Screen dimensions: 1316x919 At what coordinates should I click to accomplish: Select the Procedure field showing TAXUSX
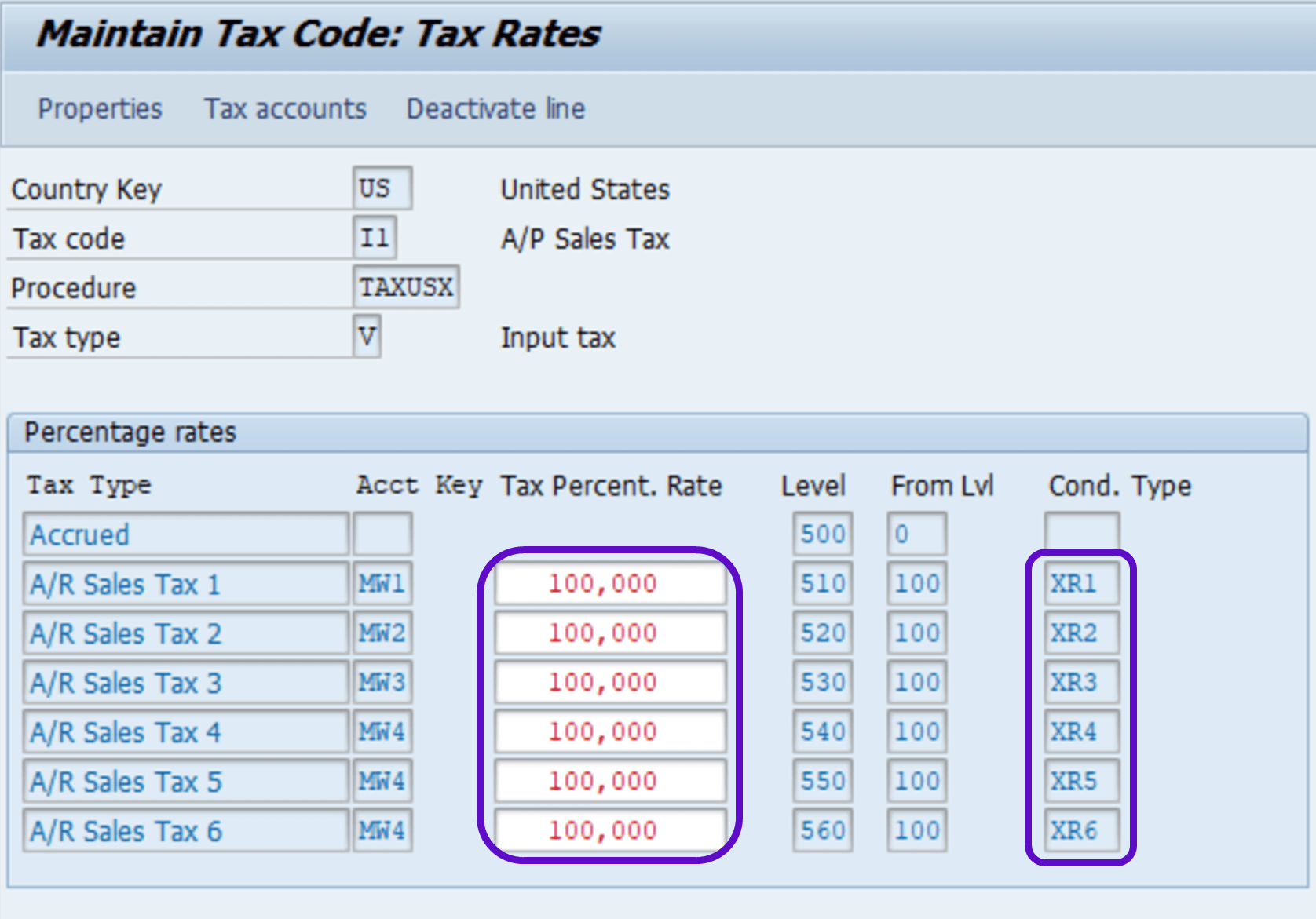click(x=407, y=287)
